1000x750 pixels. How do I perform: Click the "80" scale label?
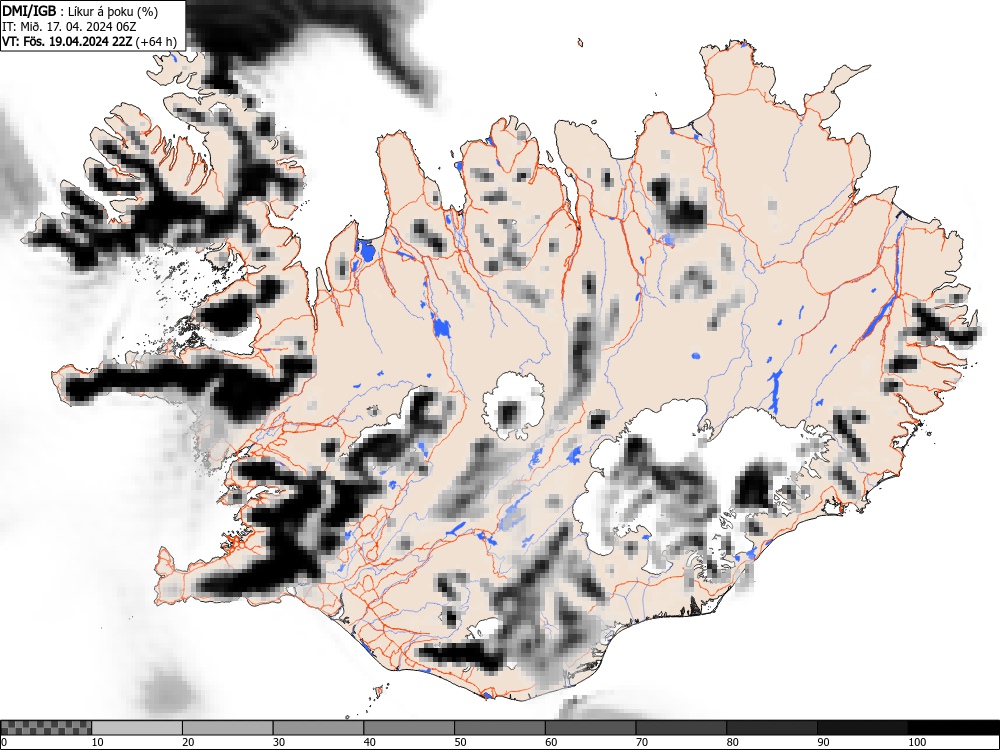coord(731,742)
